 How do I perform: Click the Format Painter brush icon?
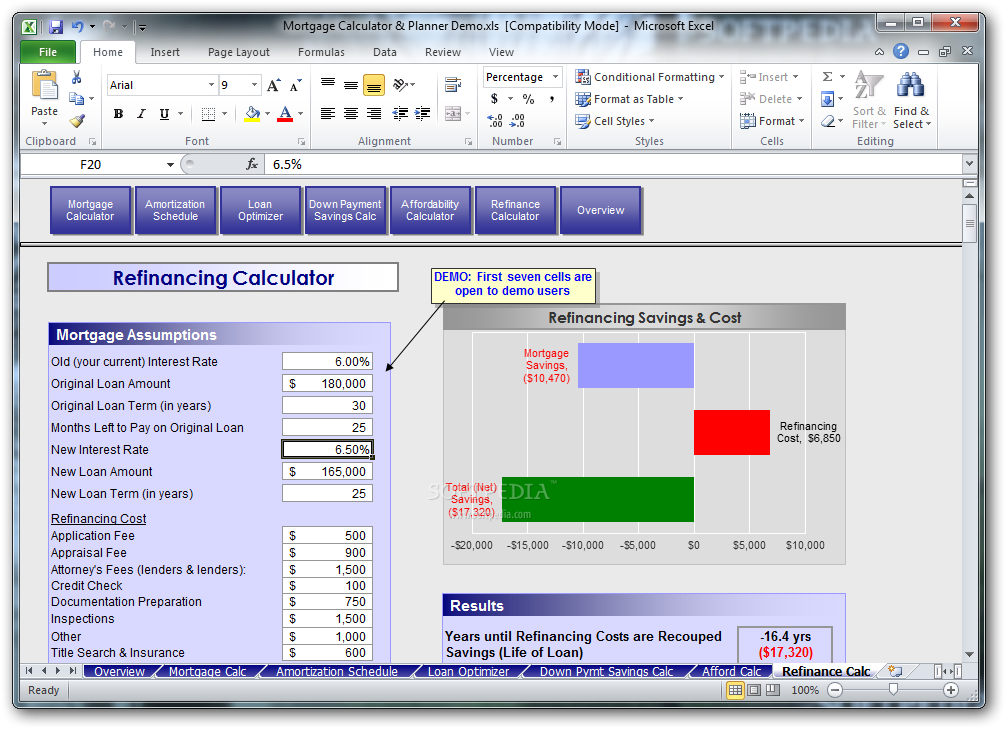(77, 121)
